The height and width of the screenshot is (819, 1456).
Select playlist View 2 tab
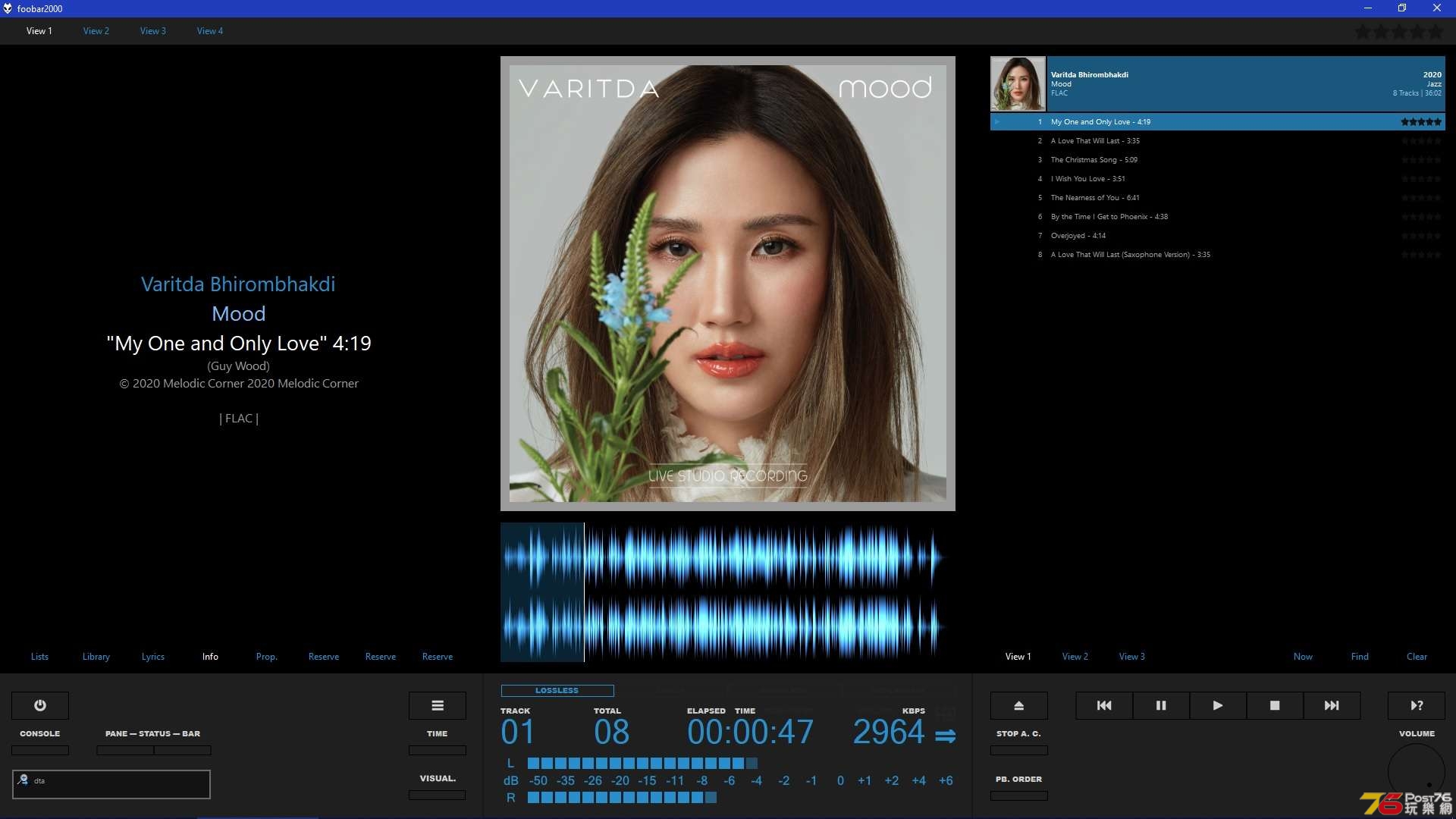click(1075, 657)
